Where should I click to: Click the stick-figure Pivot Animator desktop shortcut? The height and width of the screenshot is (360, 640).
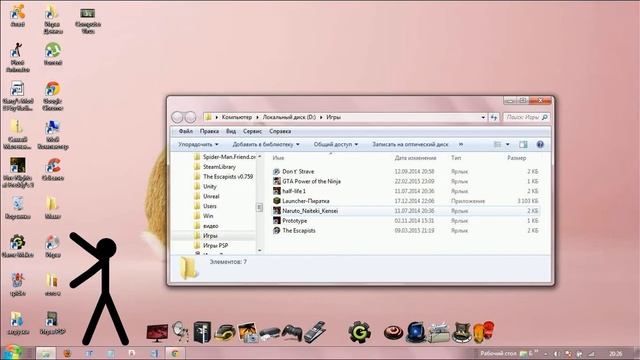tap(18, 58)
